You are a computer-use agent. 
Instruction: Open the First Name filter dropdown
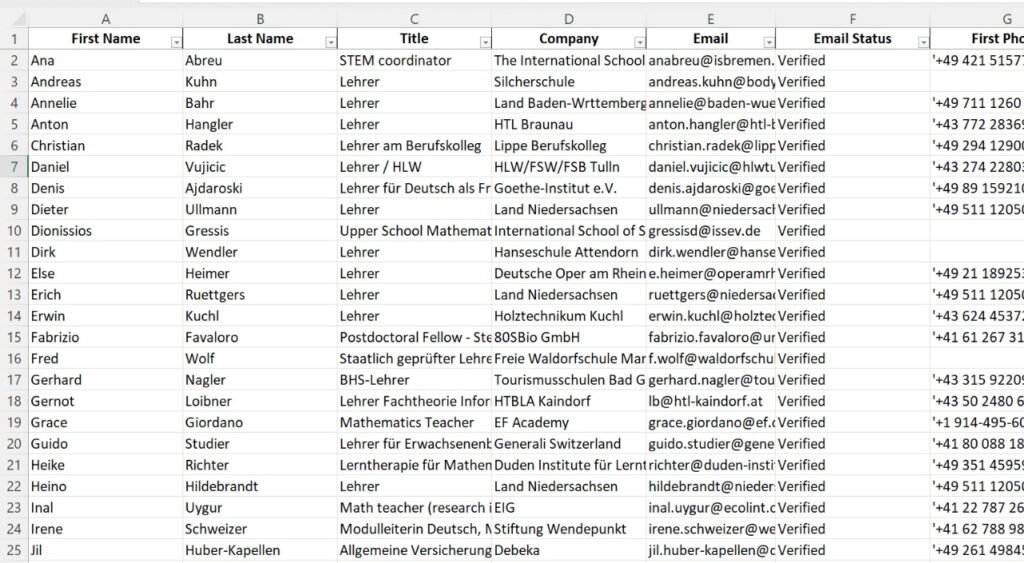176,41
